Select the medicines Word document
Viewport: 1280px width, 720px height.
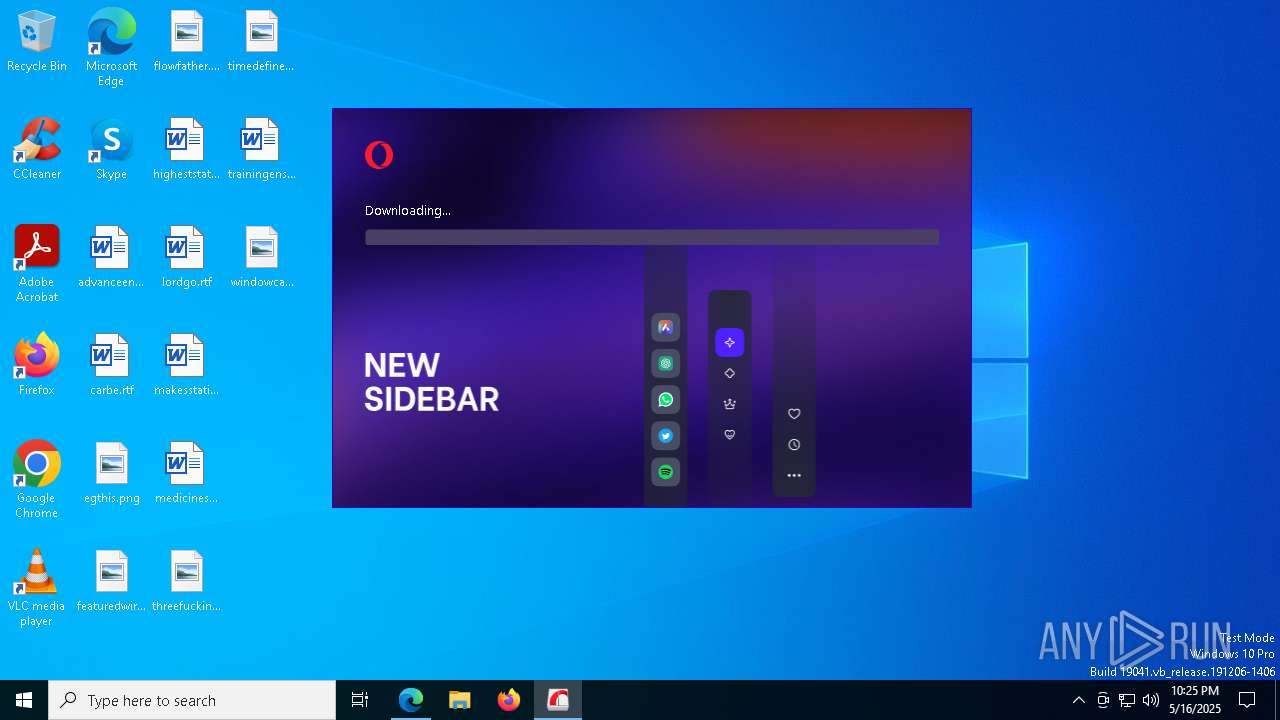pos(186,474)
